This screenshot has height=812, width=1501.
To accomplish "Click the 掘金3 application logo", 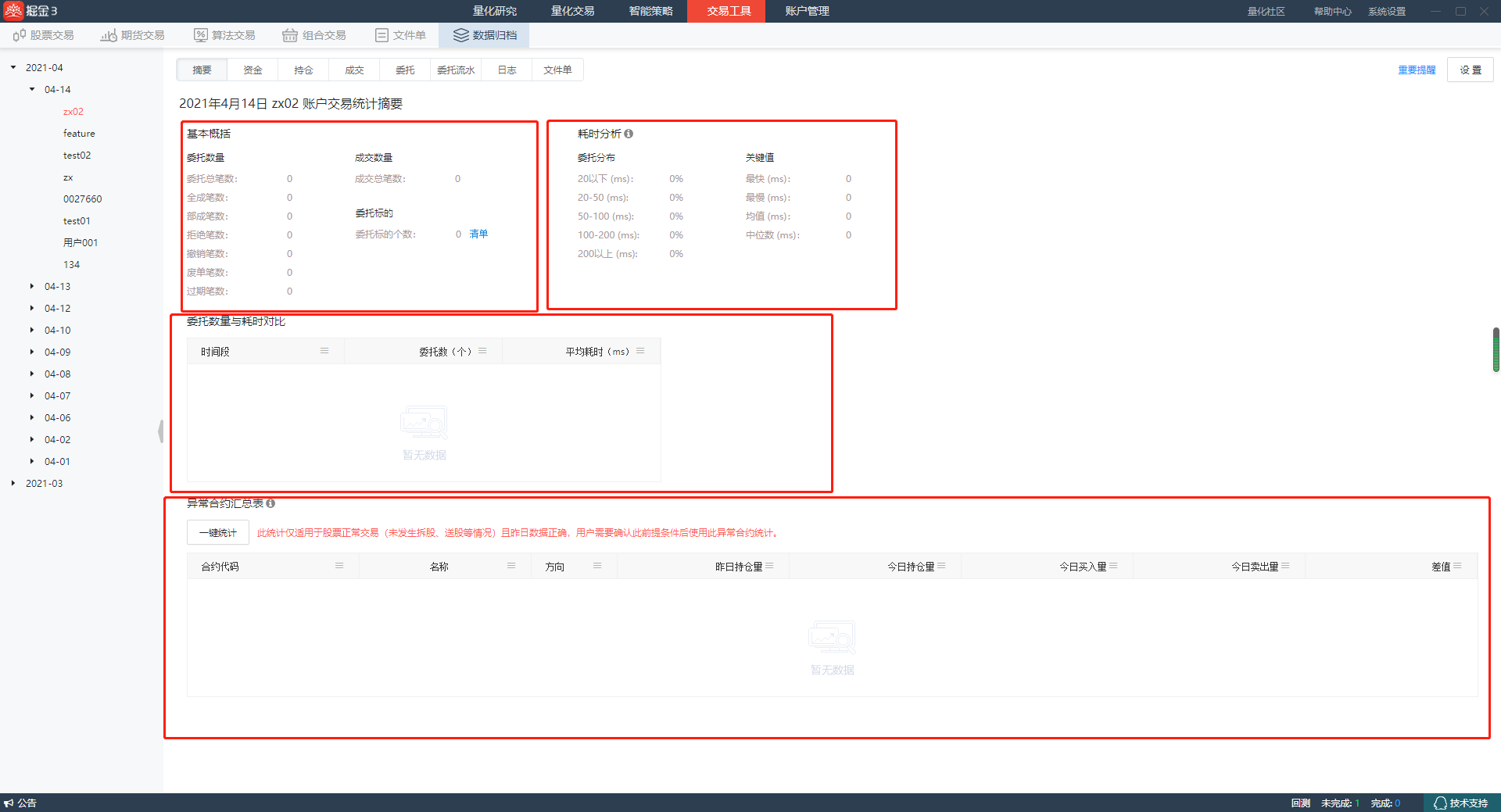I will pyautogui.click(x=30, y=11).
